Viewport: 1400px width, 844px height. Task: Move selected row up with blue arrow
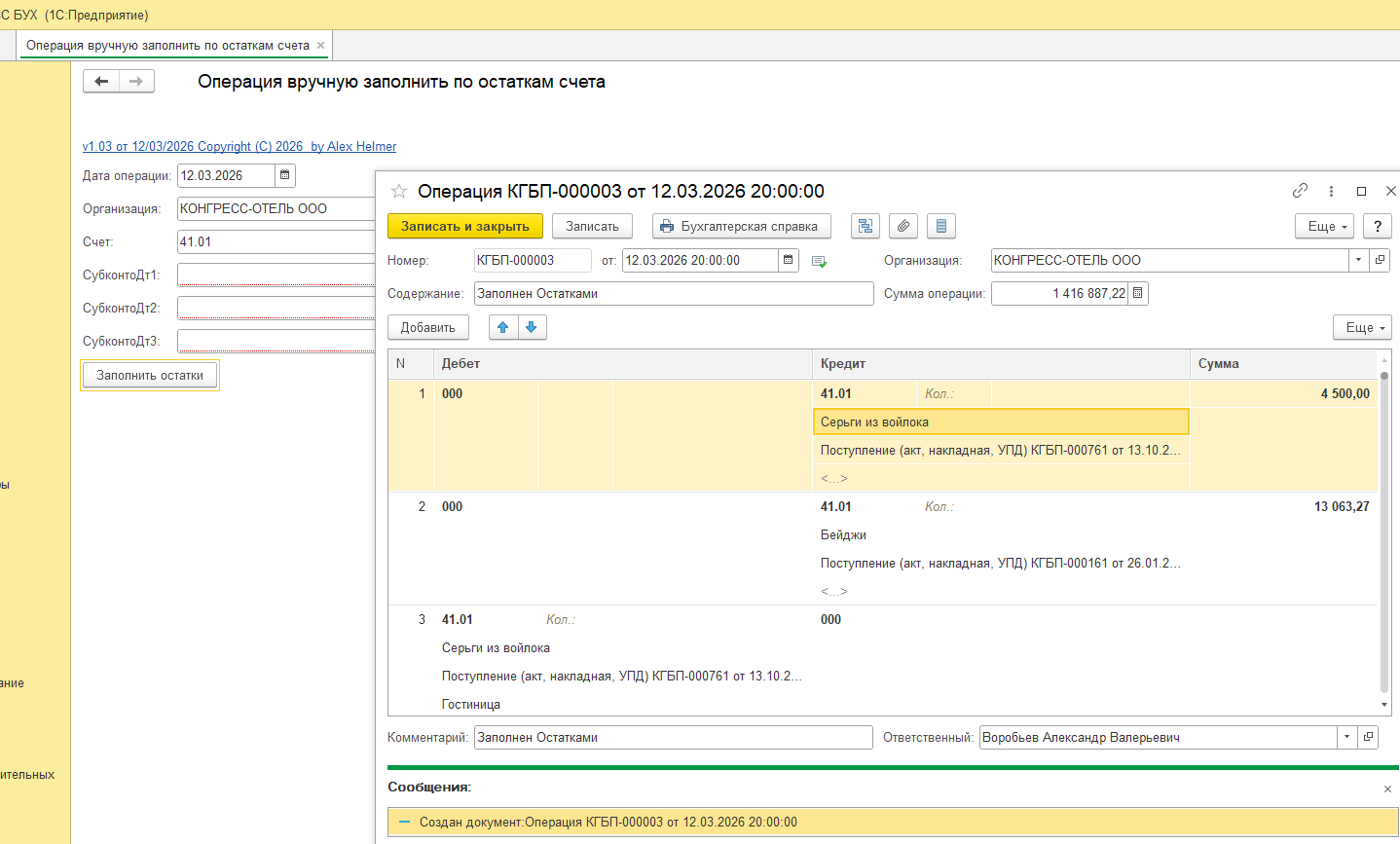point(503,327)
